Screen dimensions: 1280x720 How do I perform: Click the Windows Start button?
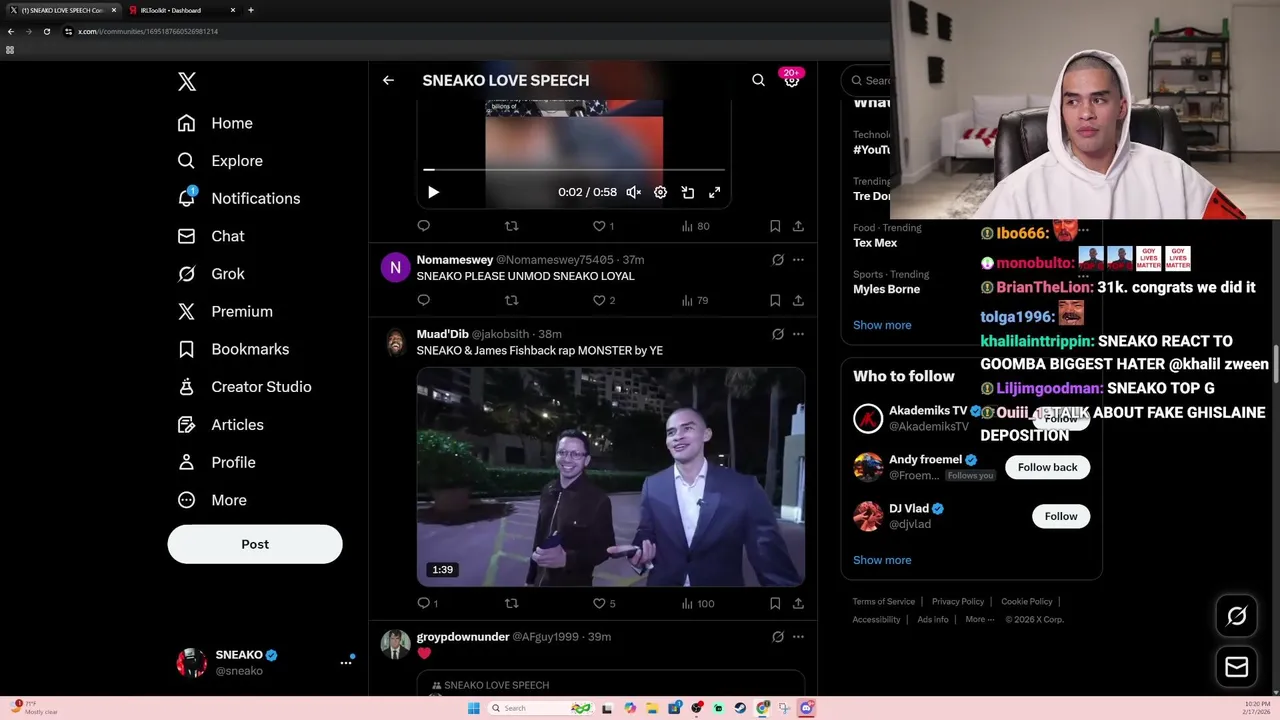click(473, 708)
